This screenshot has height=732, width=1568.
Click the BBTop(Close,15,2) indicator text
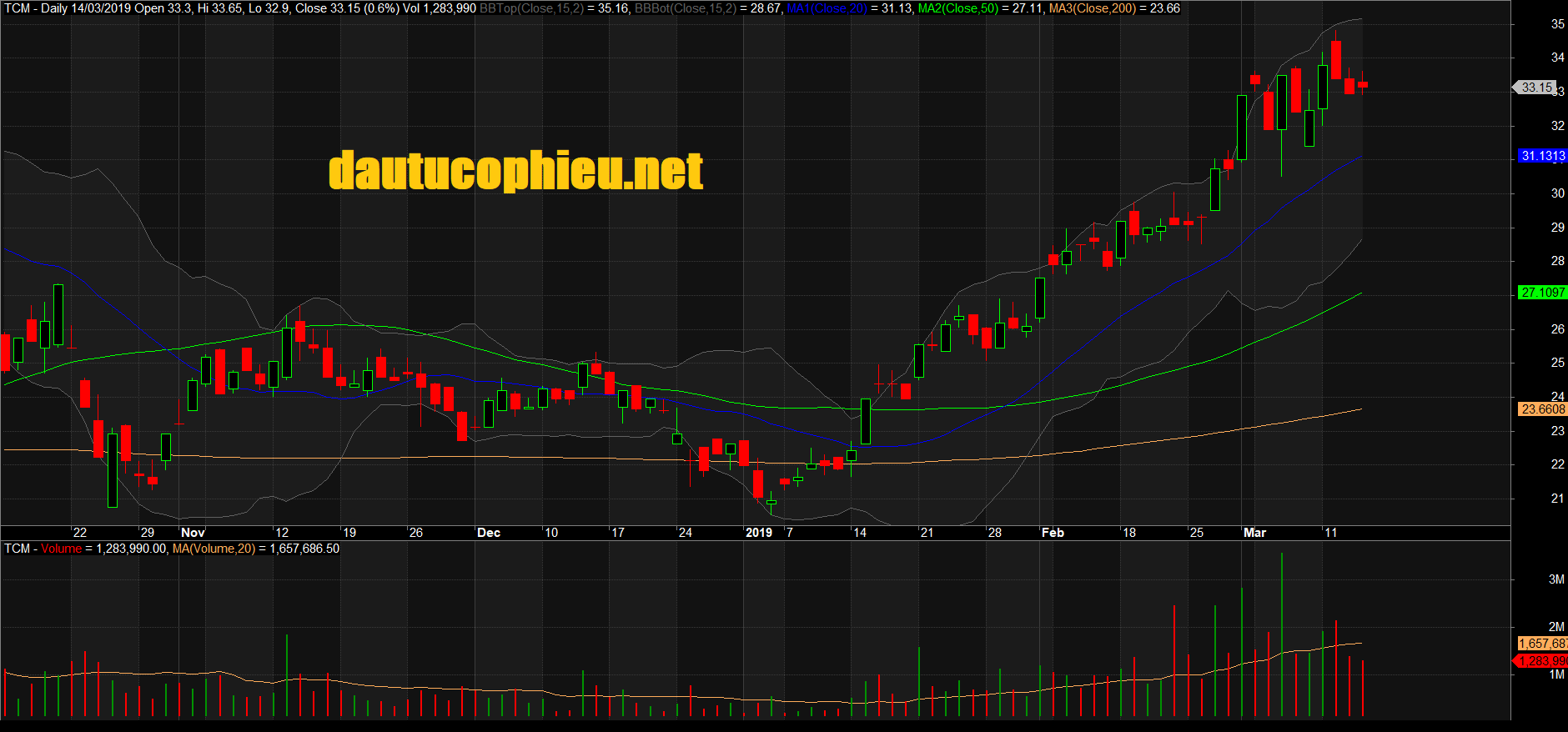click(x=531, y=8)
